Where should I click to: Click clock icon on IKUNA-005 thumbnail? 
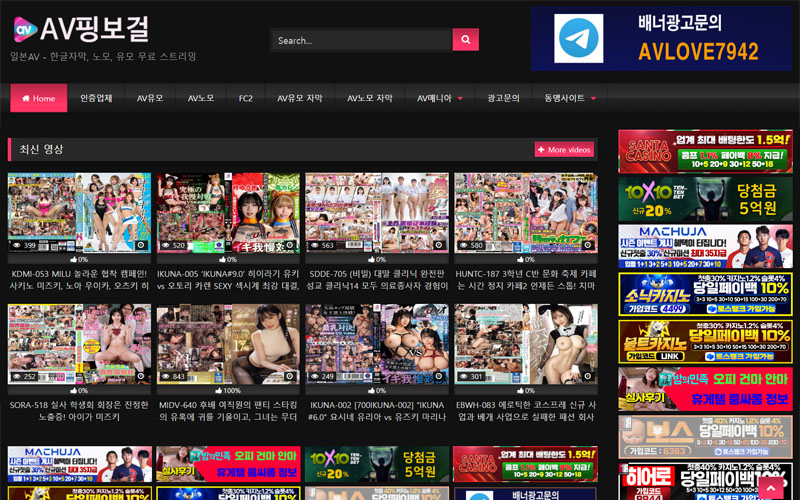pos(290,245)
